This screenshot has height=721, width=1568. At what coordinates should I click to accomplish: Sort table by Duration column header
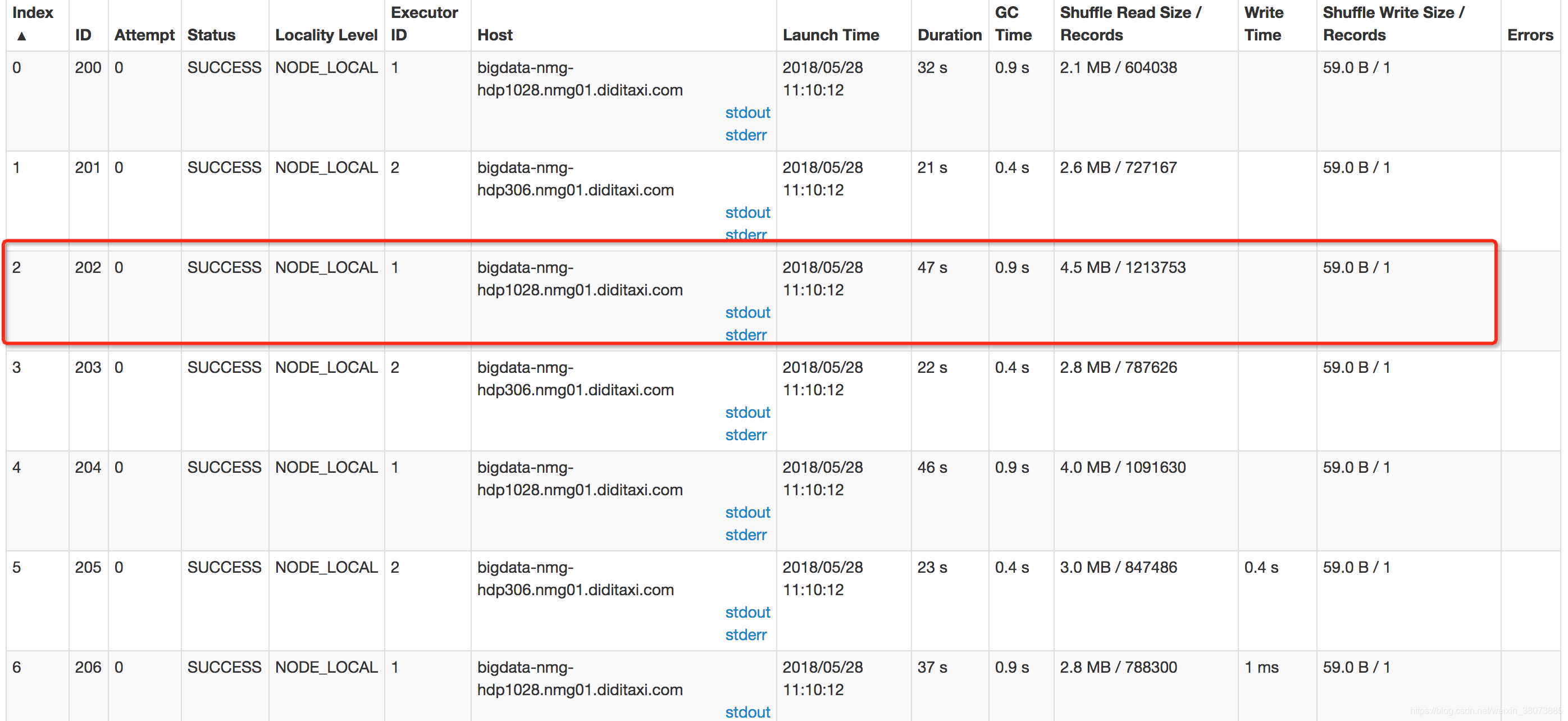(x=950, y=35)
